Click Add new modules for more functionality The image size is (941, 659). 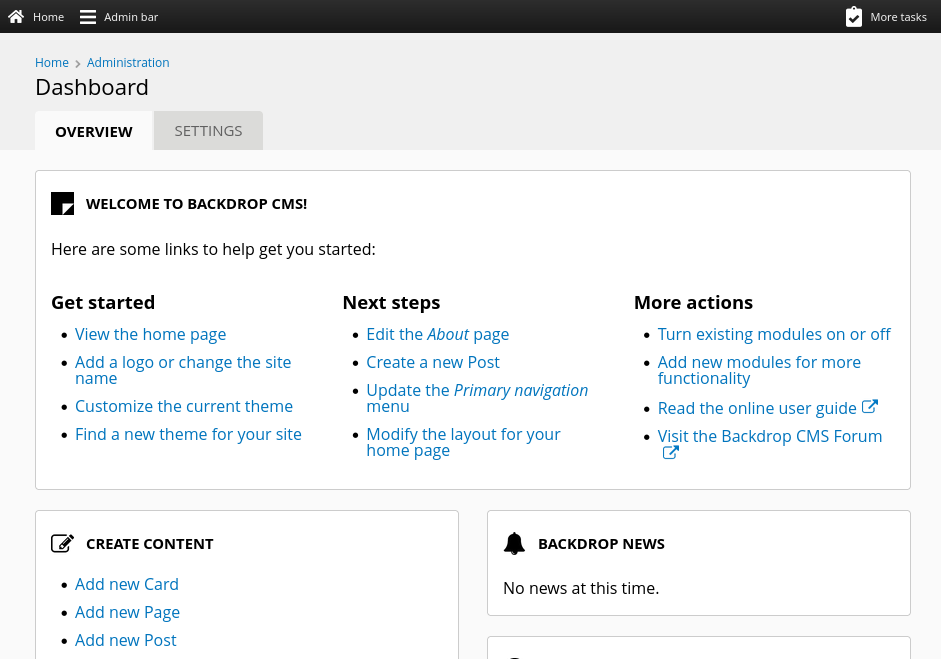click(759, 370)
